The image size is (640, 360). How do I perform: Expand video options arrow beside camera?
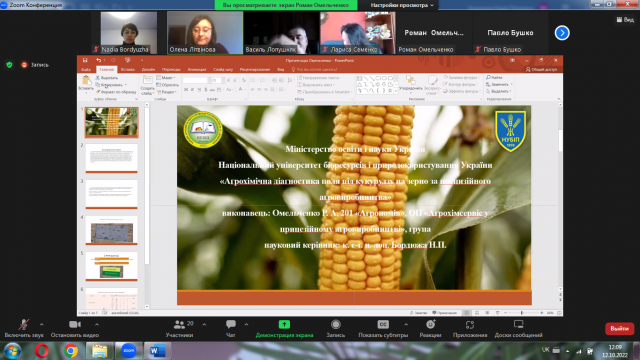pyautogui.click(x=97, y=324)
